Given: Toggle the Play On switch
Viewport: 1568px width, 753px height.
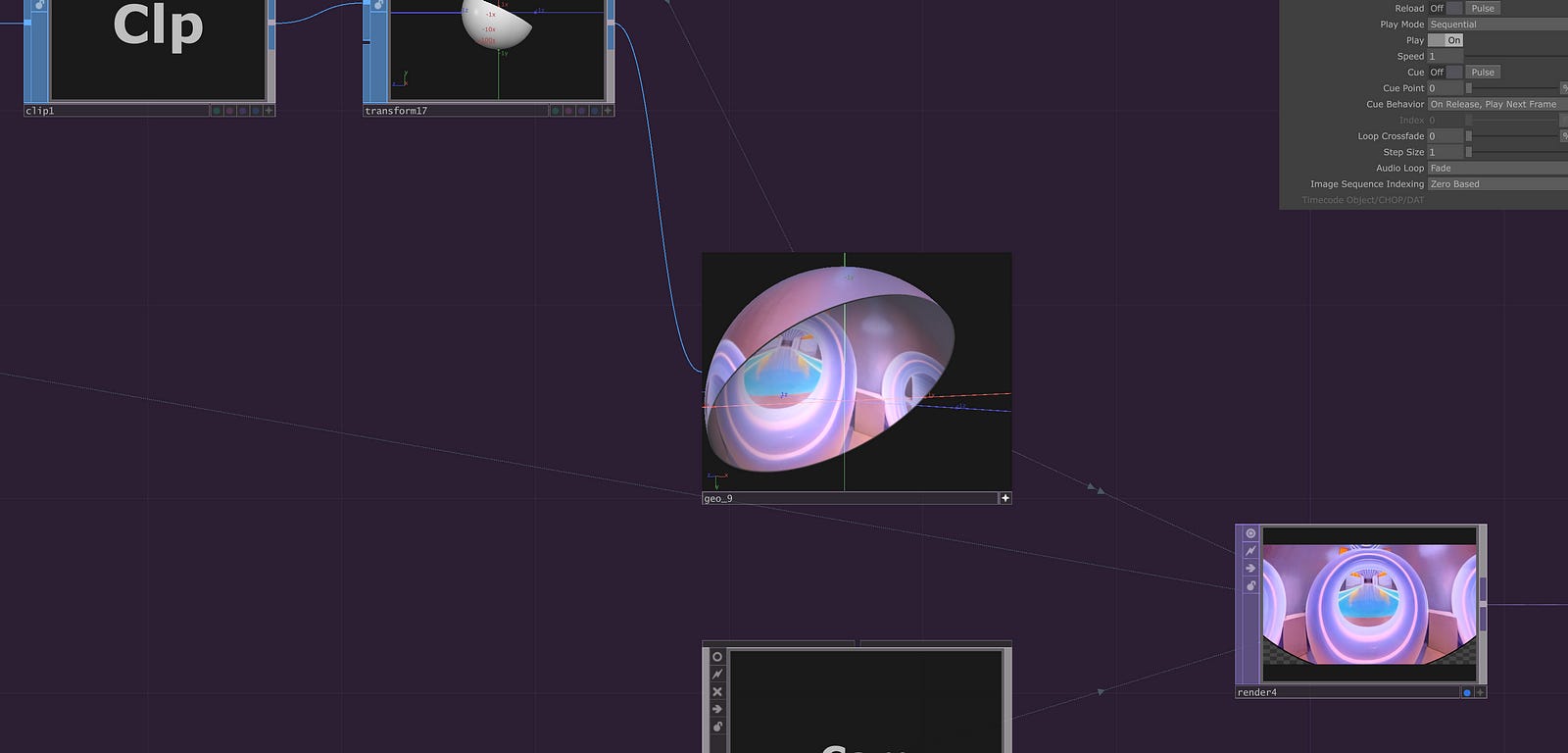Looking at the screenshot, I should pyautogui.click(x=1445, y=40).
